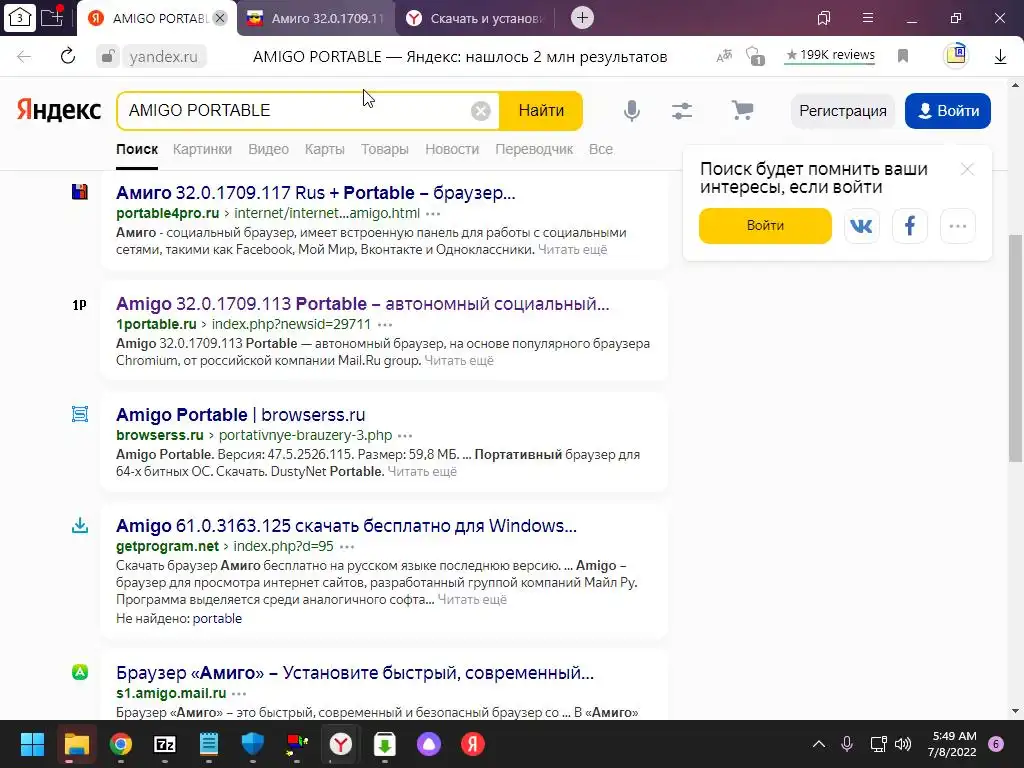Viewport: 1024px width, 768px height.
Task: Click the site lock protection icon
Action: [107, 57]
